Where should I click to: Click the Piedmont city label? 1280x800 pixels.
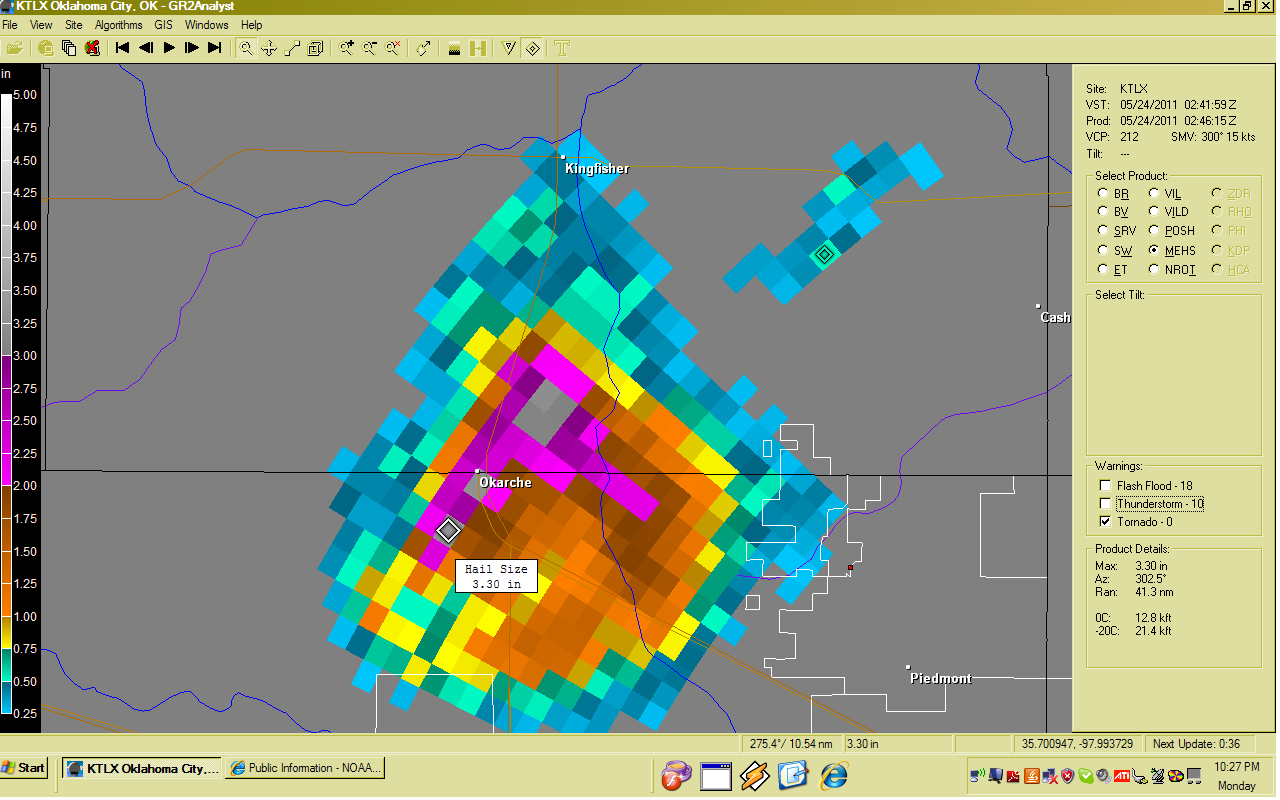pos(941,679)
